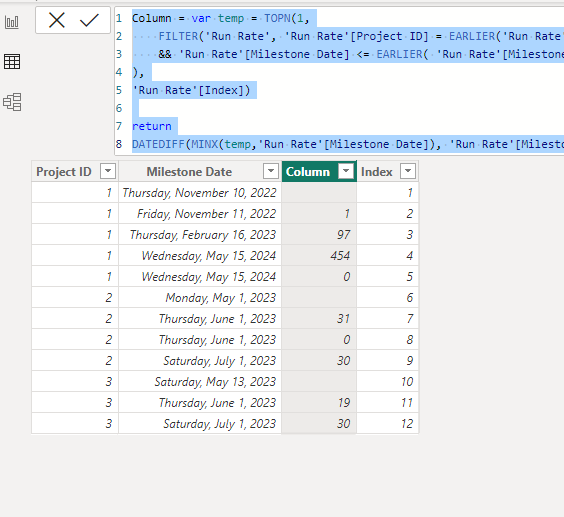
Task: Open the Project ID column filter dropdown
Action: (108, 171)
